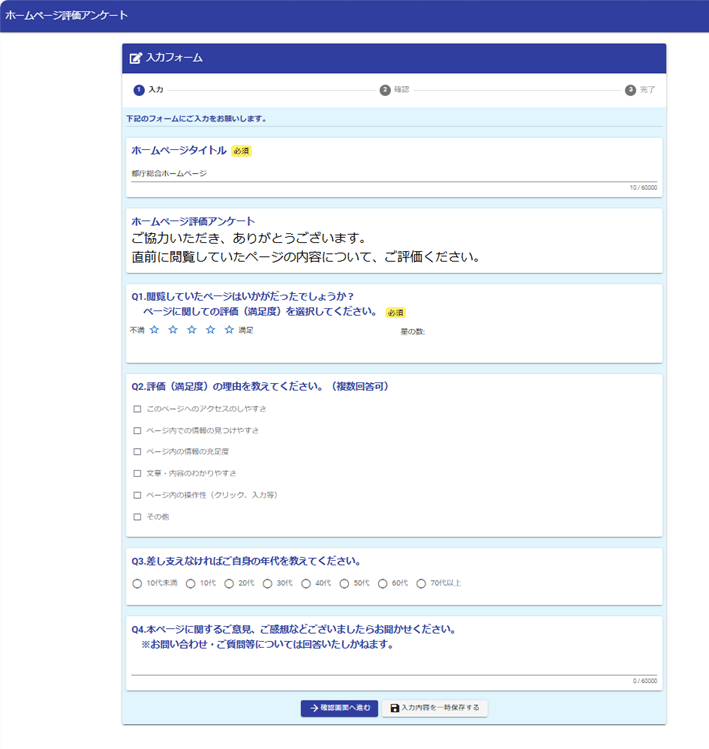Viewport: 709px width, 749px height.
Task: Select the 10代未満 age option
Action: (137, 583)
